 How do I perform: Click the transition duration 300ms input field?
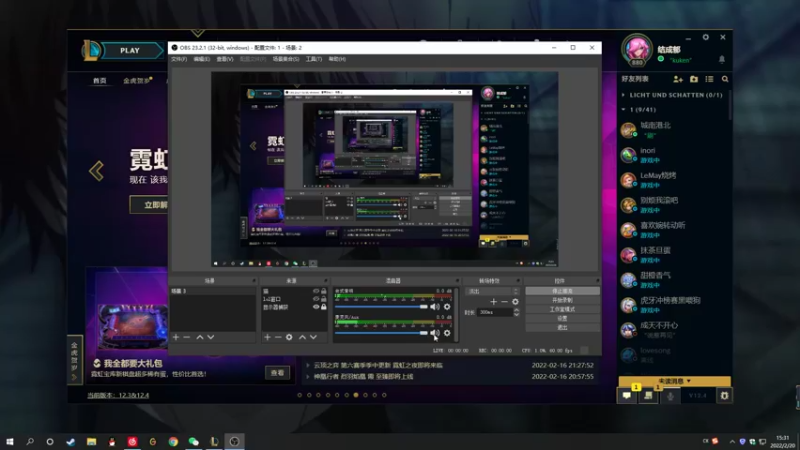pos(495,312)
